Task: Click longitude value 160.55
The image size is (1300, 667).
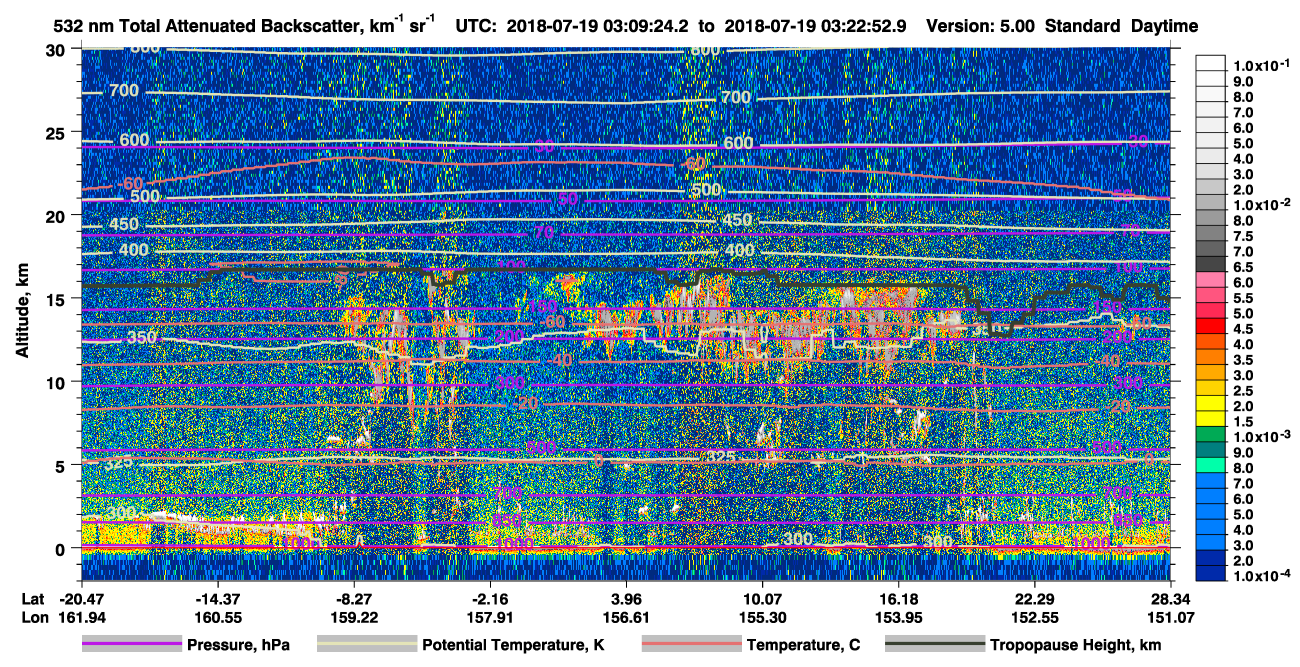Action: click(216, 617)
